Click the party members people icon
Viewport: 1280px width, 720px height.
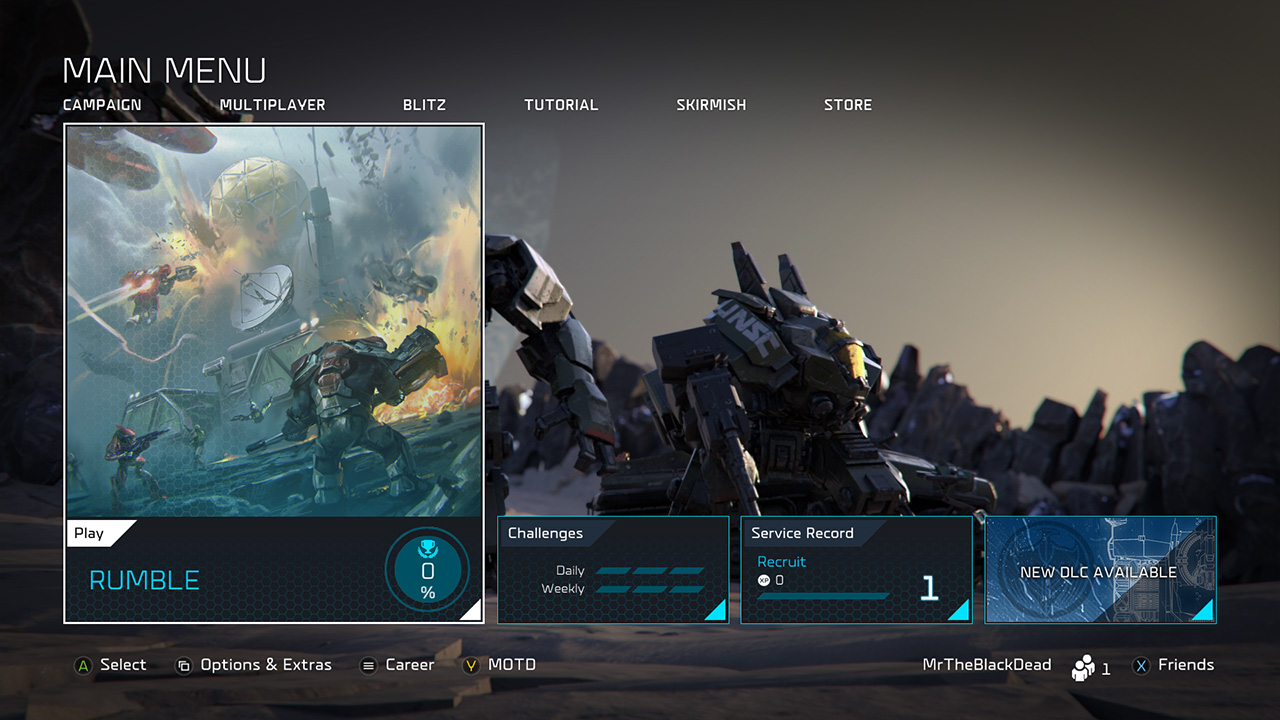[1083, 668]
